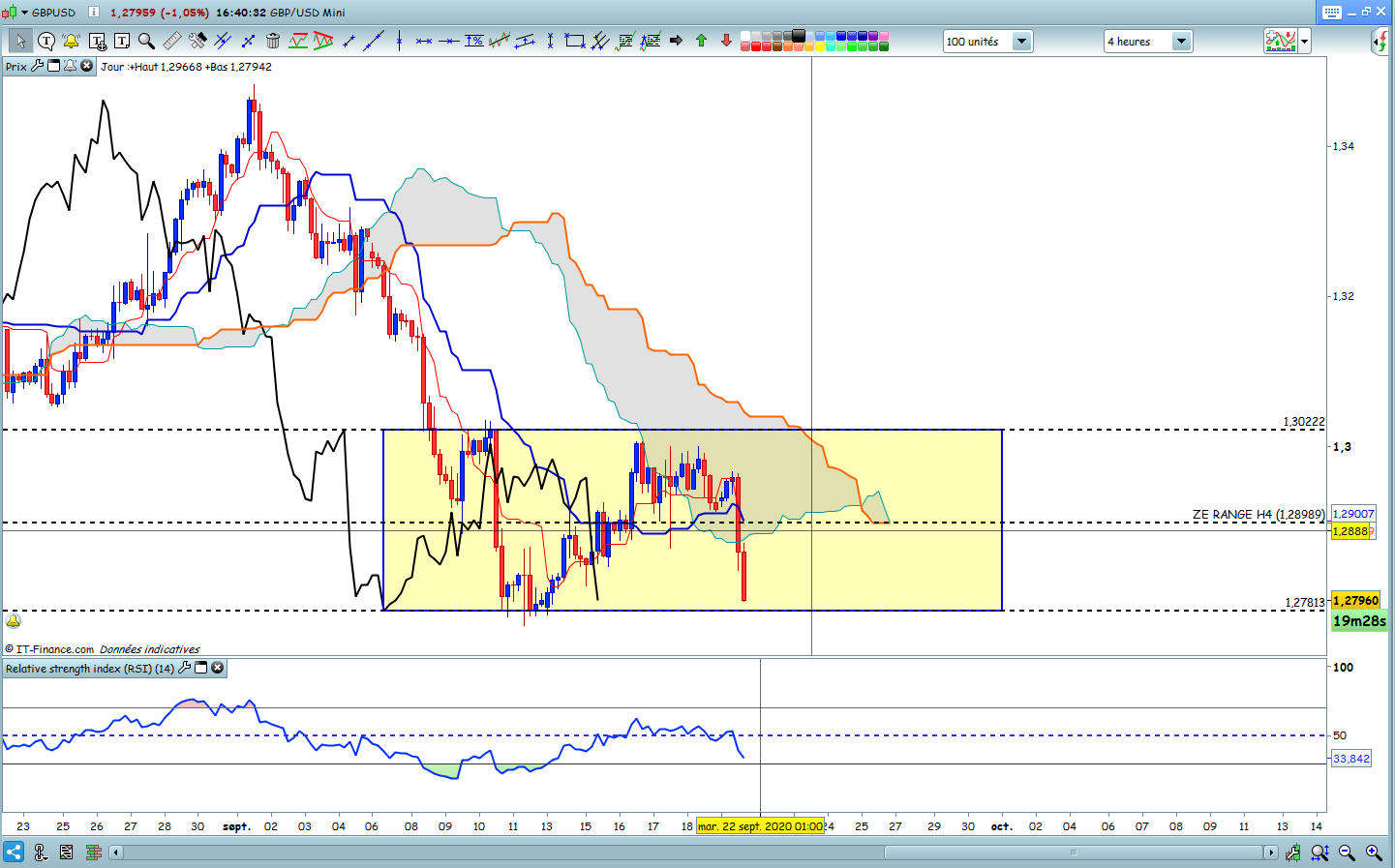Click the RSI value 33,842
The width and height of the screenshot is (1395, 868).
tap(1351, 759)
